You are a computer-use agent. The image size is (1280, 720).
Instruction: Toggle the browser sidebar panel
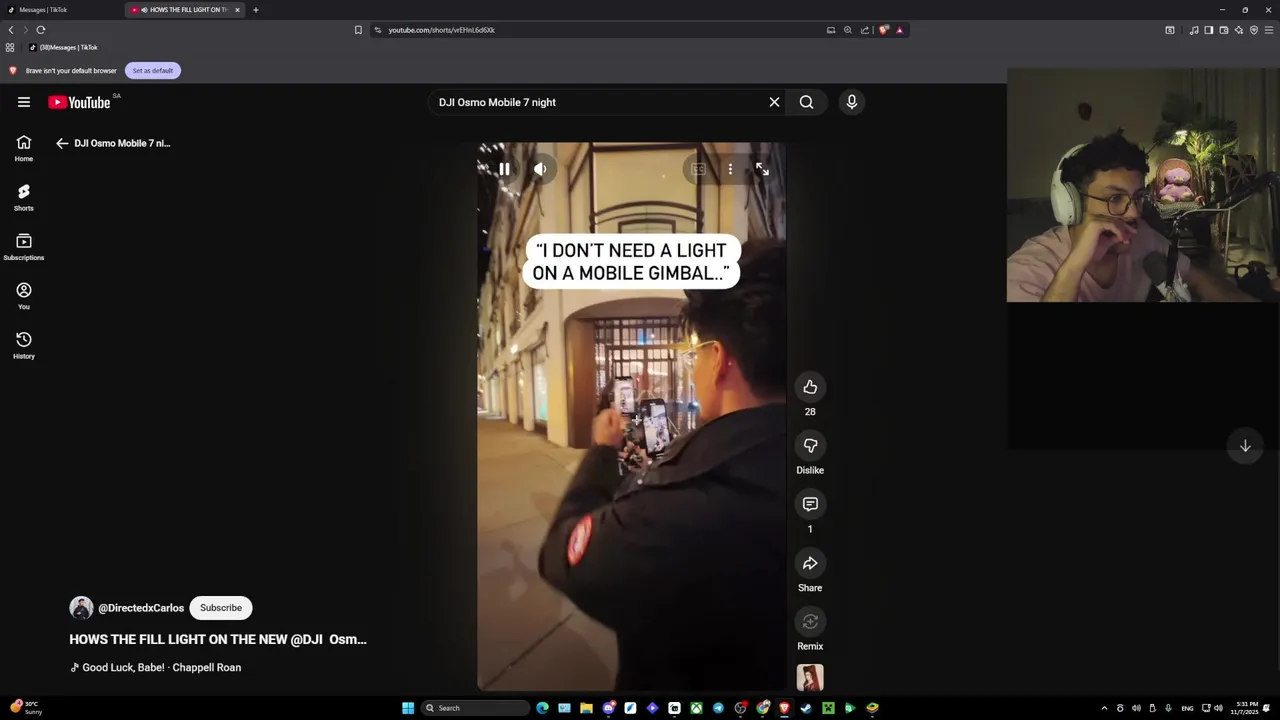pyautogui.click(x=1208, y=30)
